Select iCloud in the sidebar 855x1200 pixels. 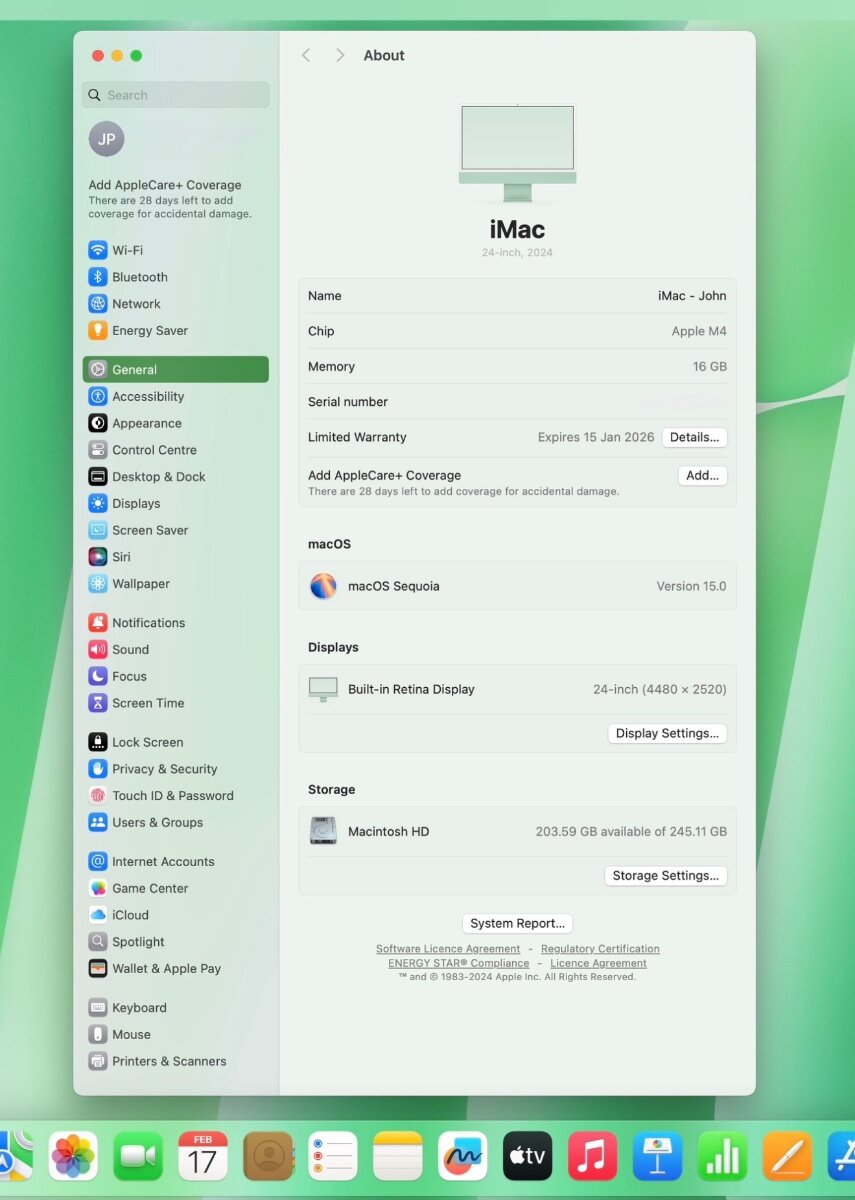[x=175, y=915]
